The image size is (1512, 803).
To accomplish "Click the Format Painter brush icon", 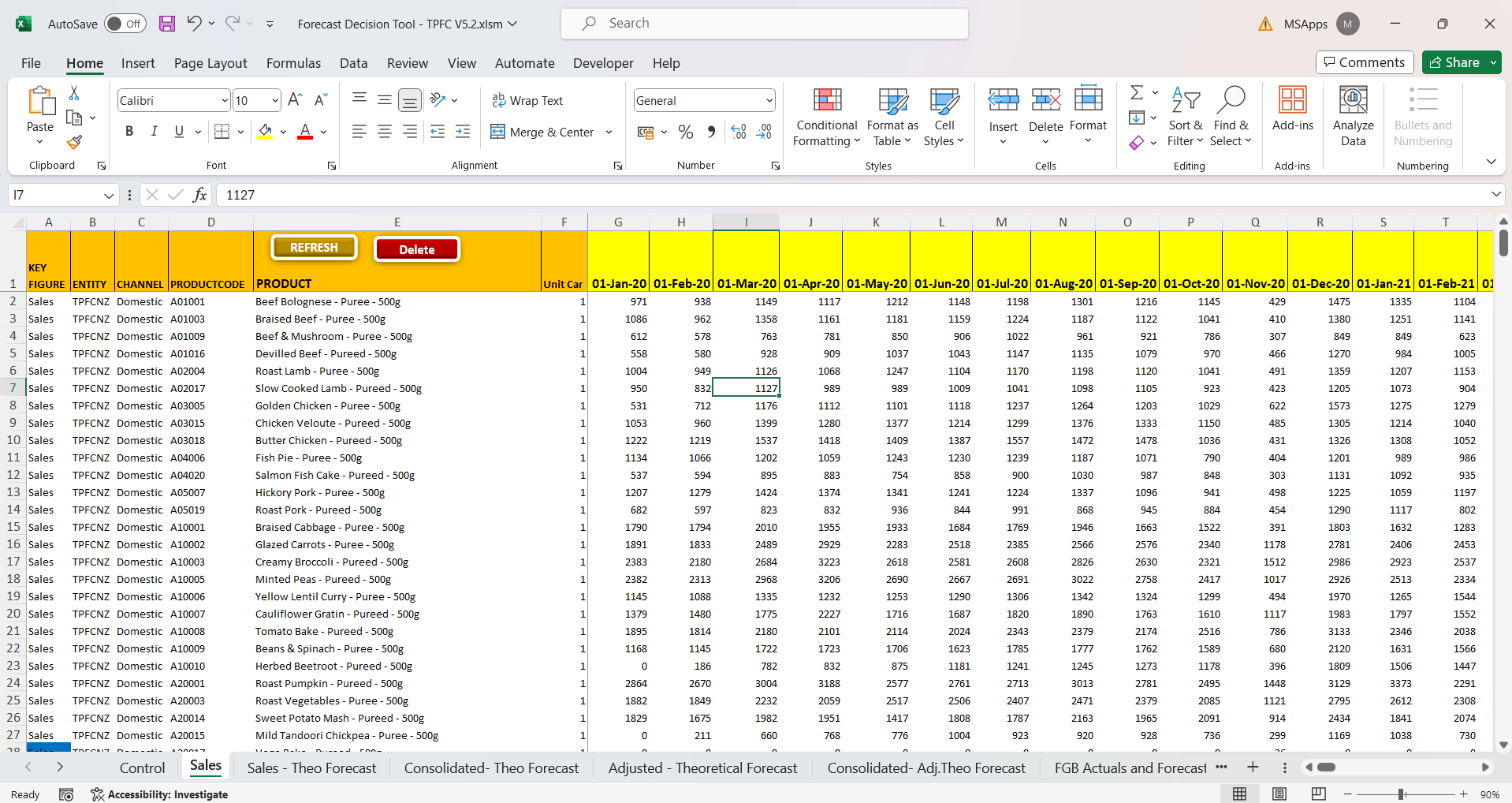I will 74,142.
